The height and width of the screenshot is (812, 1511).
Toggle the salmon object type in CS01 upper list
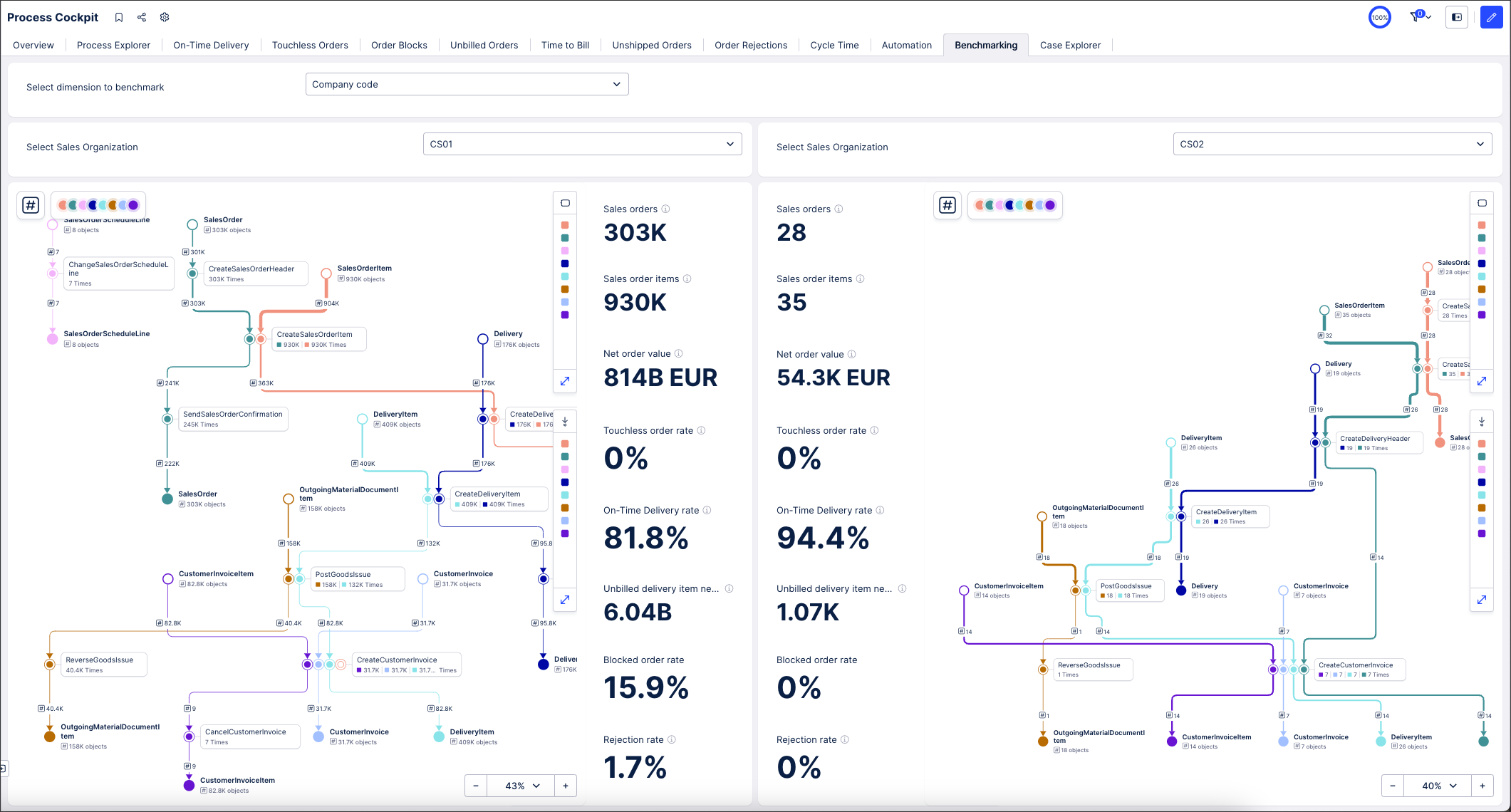click(x=565, y=225)
